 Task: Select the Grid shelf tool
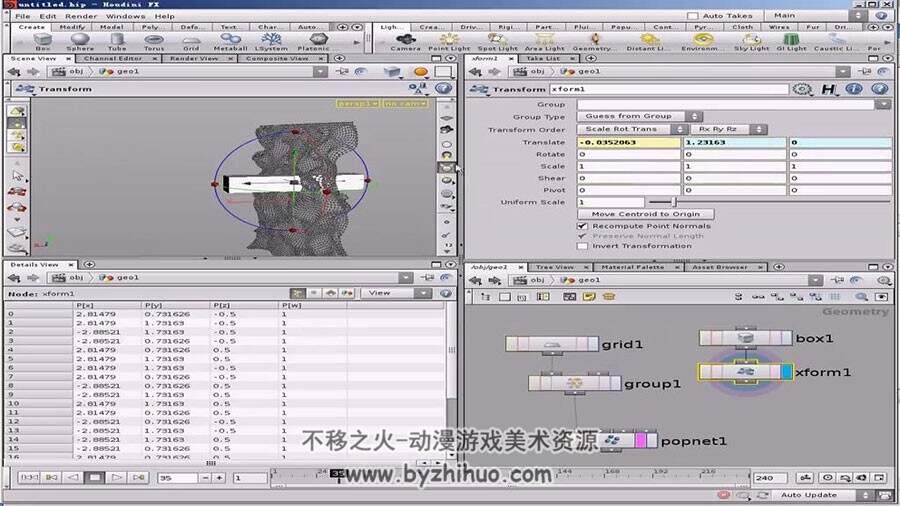191,41
